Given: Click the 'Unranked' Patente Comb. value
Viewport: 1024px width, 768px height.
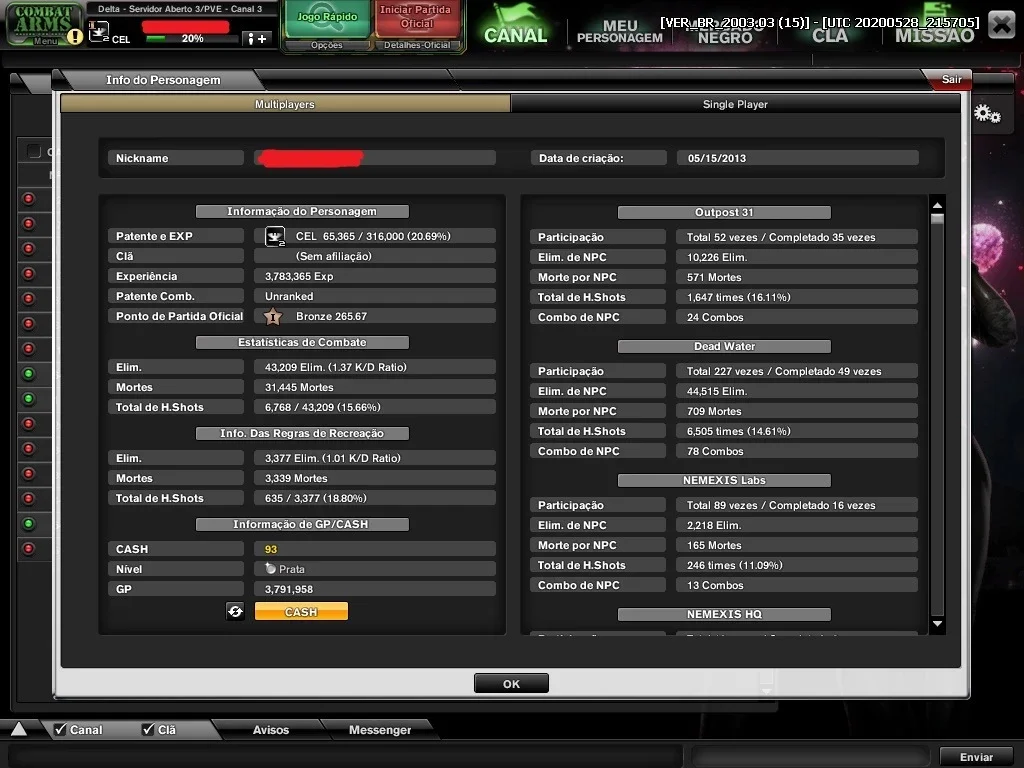Looking at the screenshot, I should tap(289, 296).
